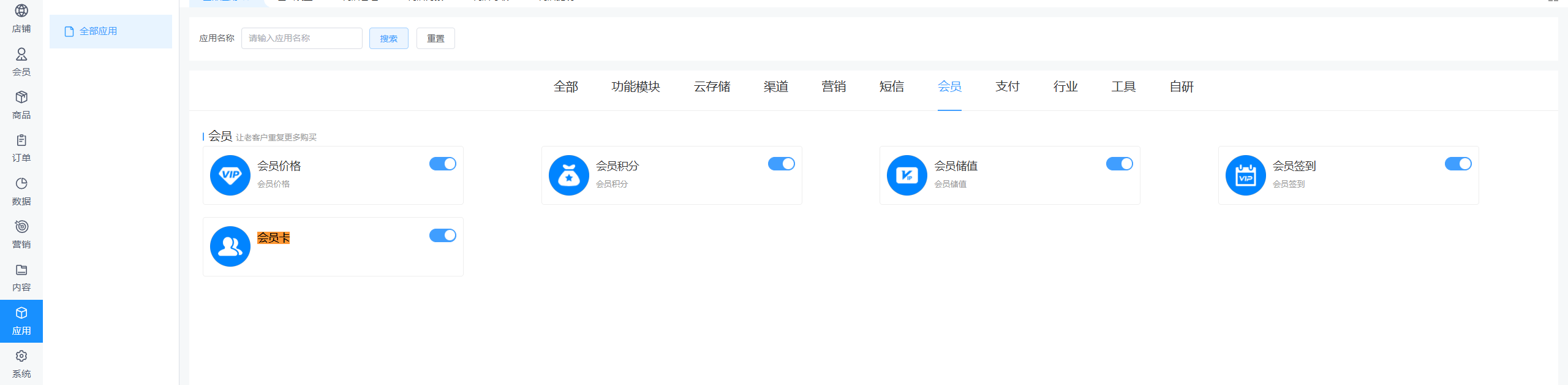Switch to the 支付 tab
The width and height of the screenshot is (1568, 385).
coord(1008,87)
